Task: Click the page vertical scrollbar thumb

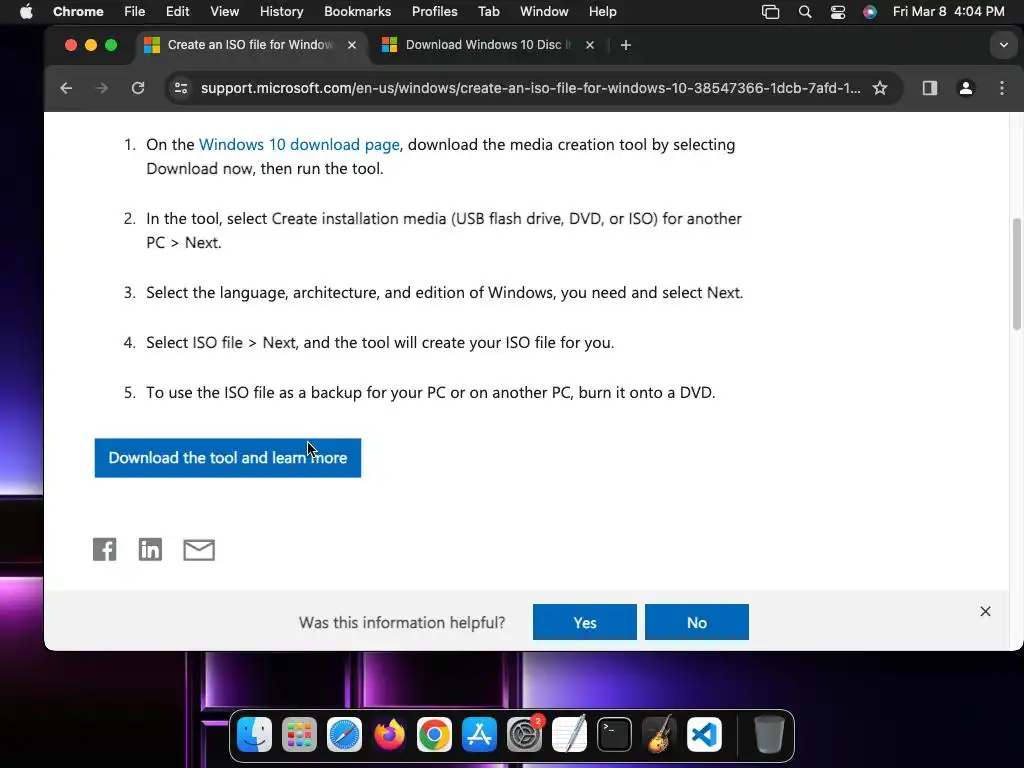Action: tap(1016, 274)
